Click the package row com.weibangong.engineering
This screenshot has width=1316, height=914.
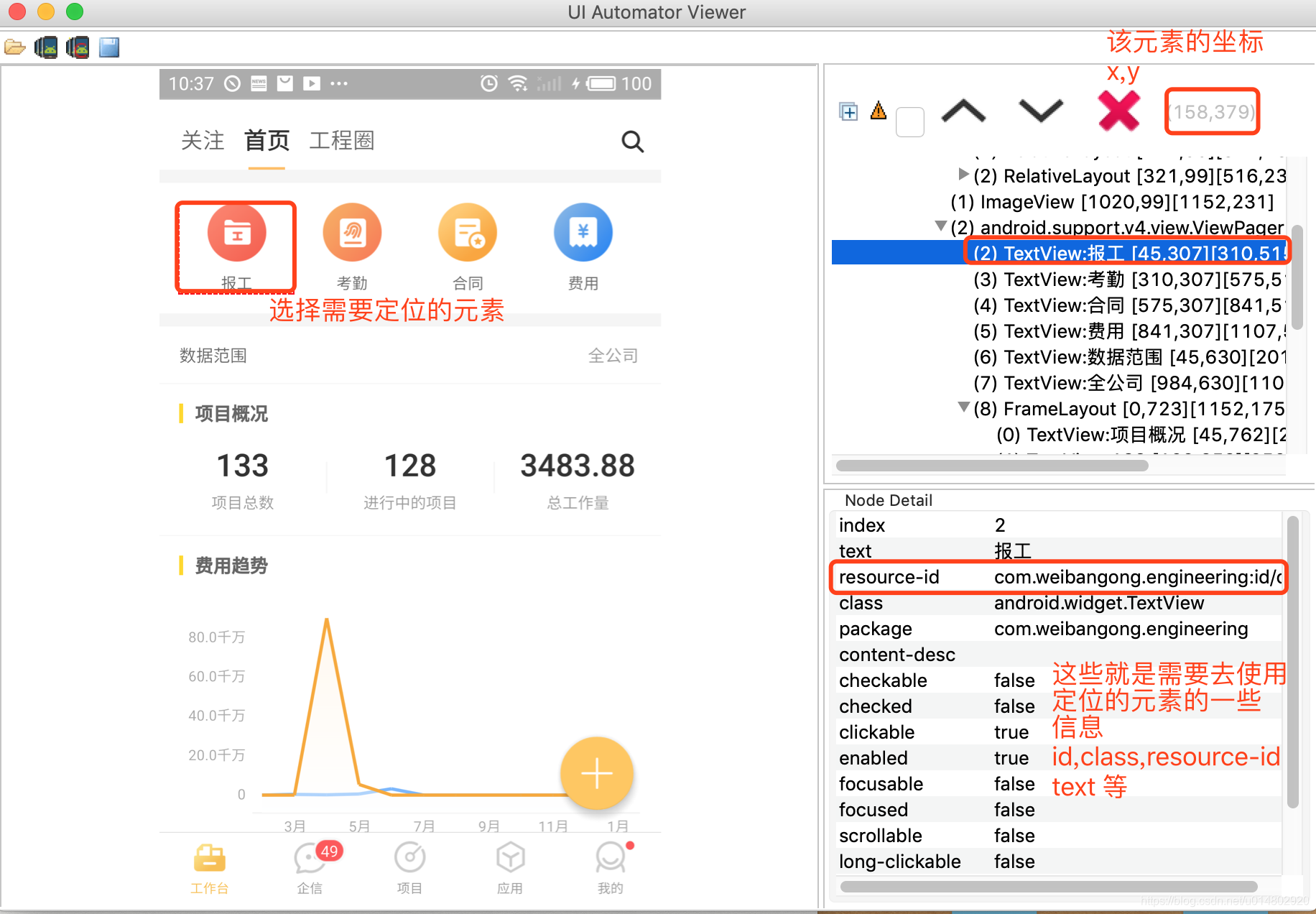click(x=1059, y=629)
